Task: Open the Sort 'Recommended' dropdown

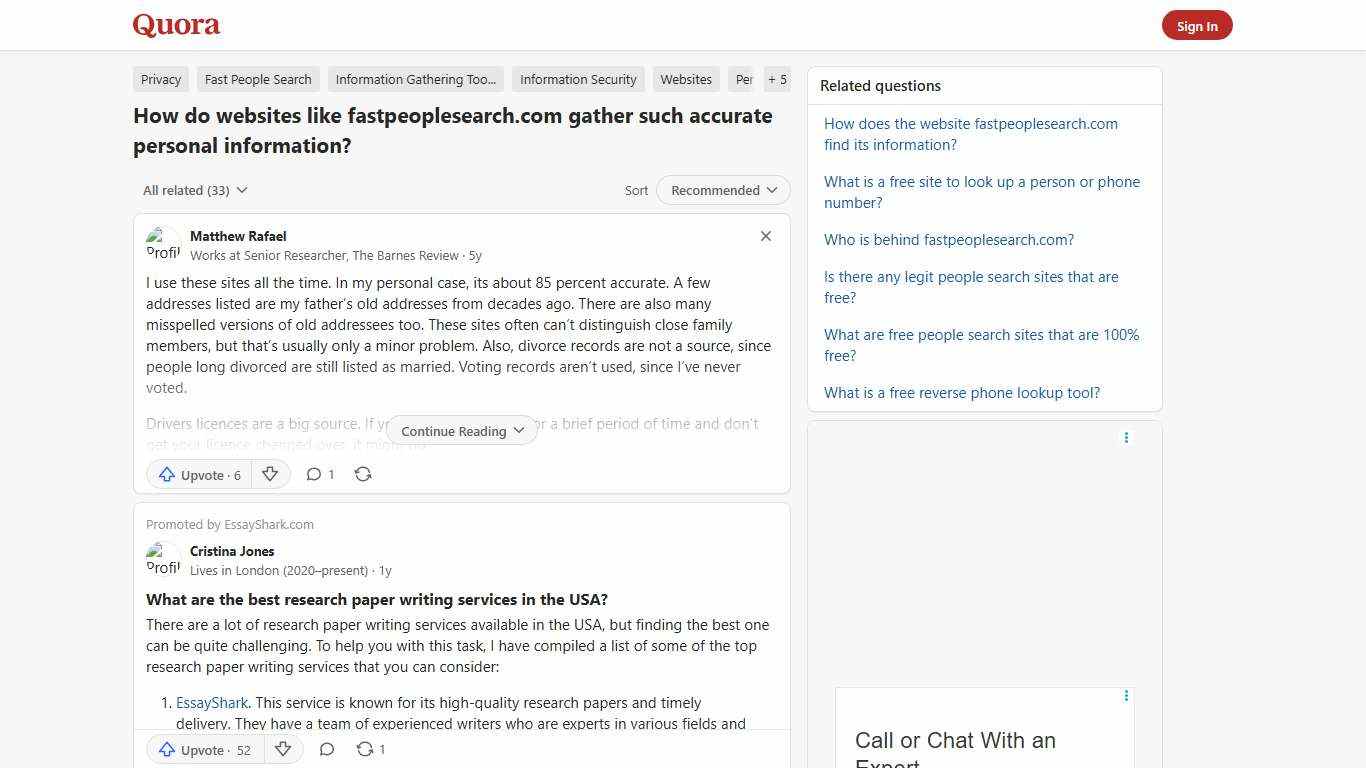Action: pyautogui.click(x=722, y=190)
